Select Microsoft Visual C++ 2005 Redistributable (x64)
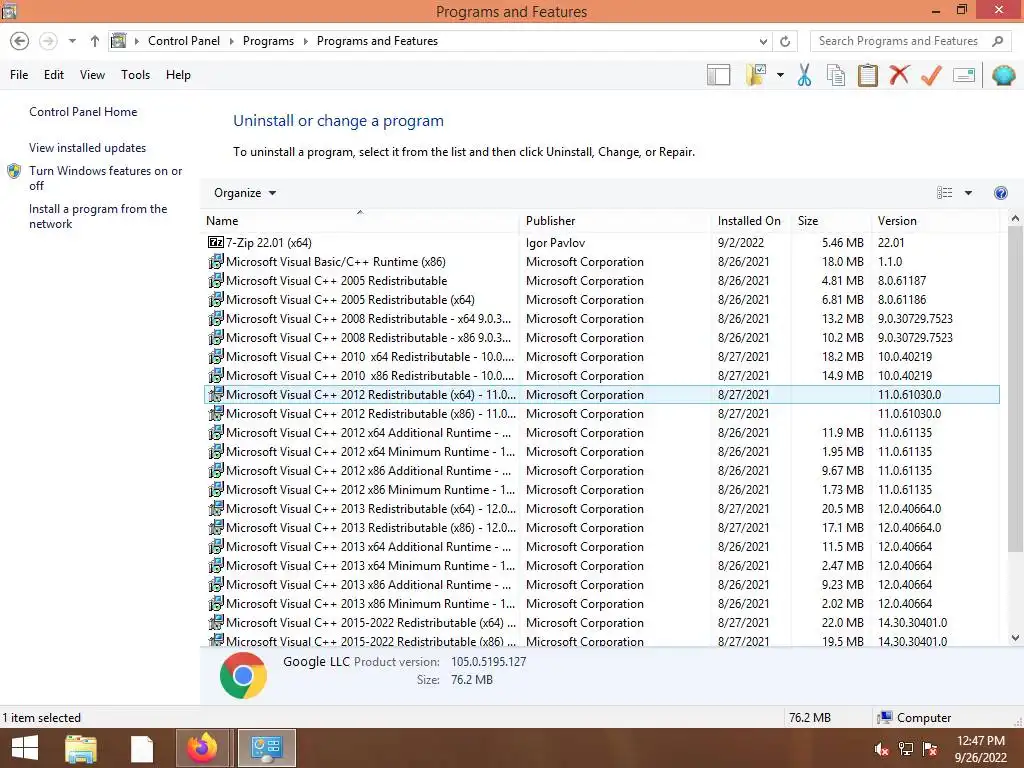This screenshot has height=768, width=1024. [601, 300]
